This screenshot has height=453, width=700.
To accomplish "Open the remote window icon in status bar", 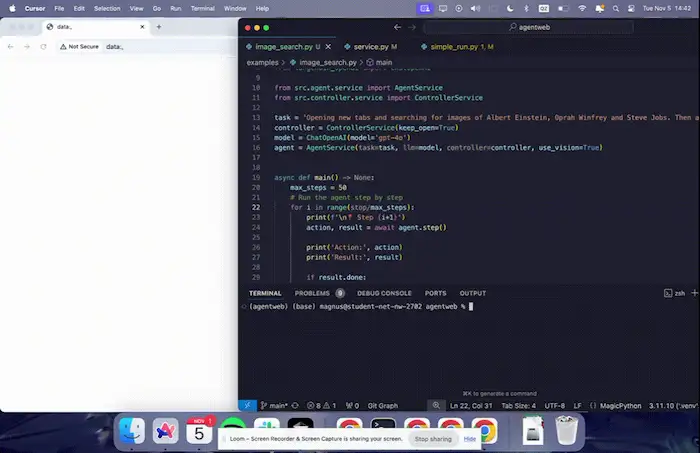I will [x=246, y=405].
